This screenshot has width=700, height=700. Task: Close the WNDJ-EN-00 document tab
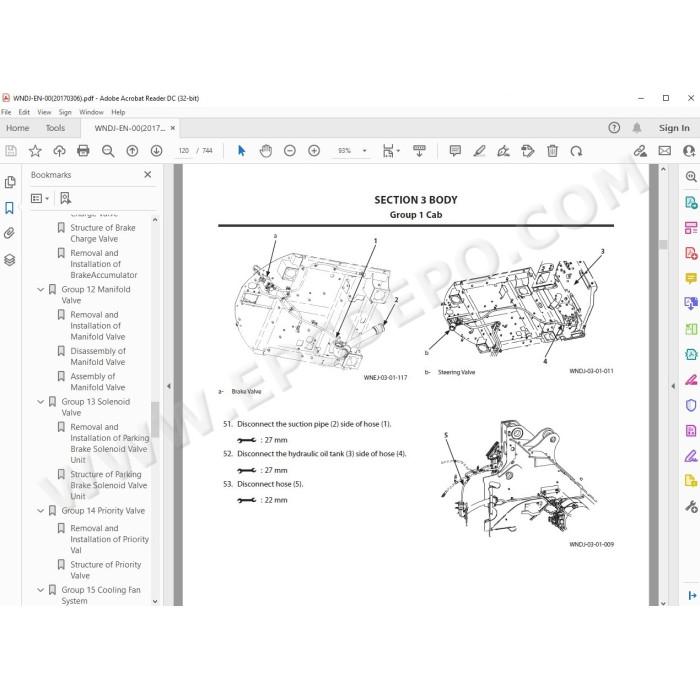pos(173,128)
